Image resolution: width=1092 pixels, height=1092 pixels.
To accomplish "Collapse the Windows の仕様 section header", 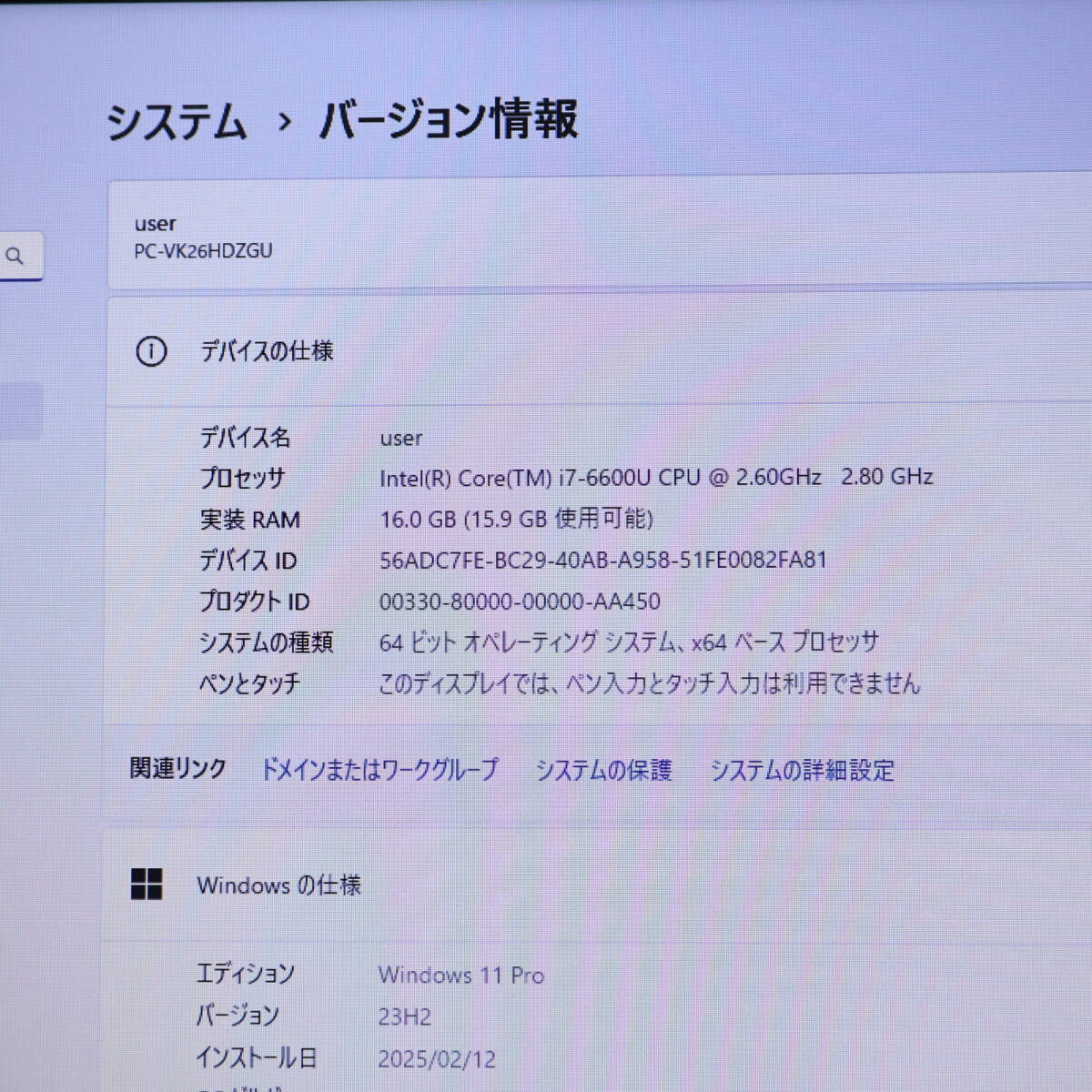I will 596,885.
